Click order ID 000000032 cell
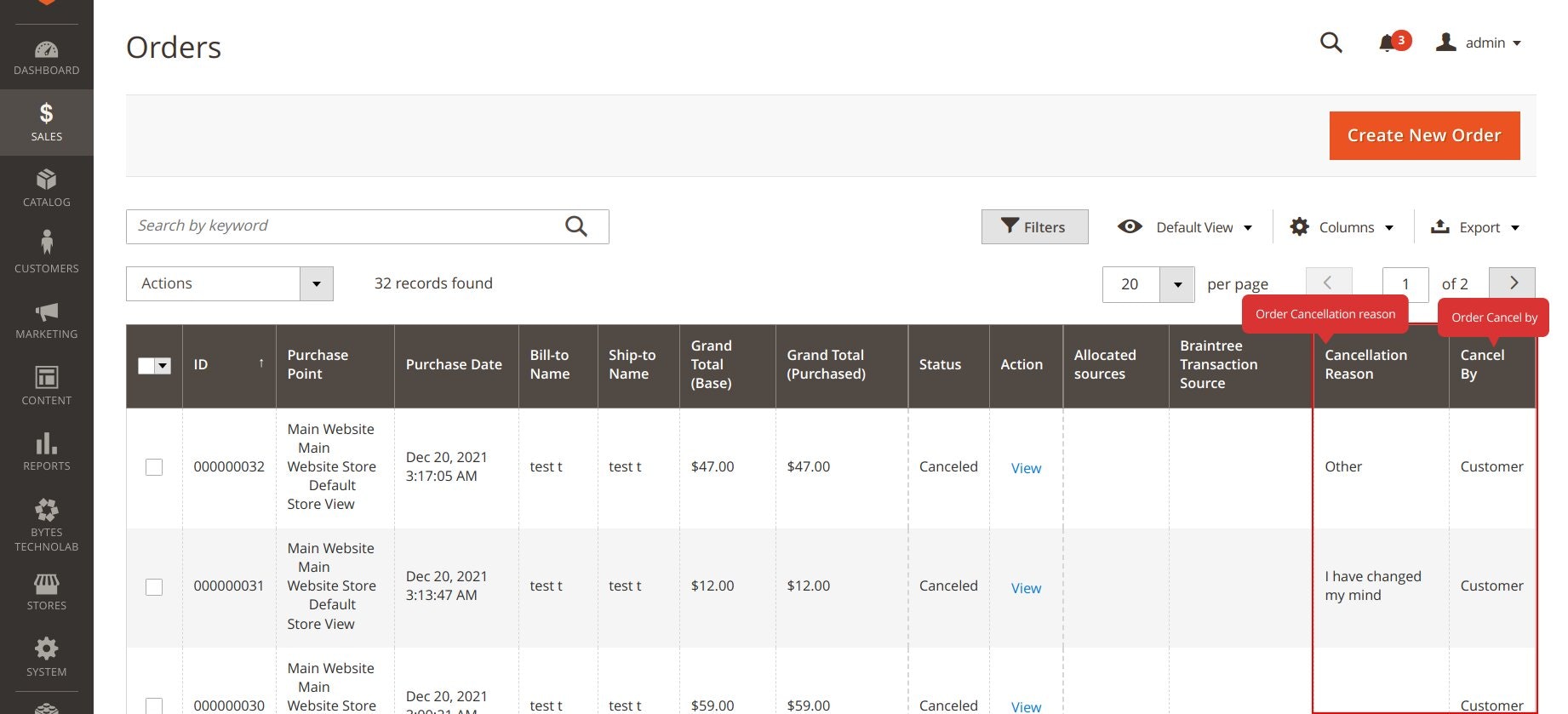 (229, 466)
